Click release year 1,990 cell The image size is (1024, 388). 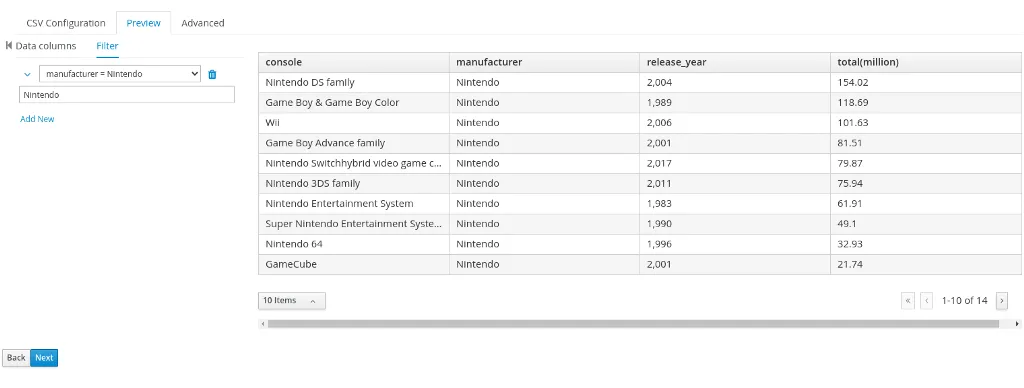[735, 224]
